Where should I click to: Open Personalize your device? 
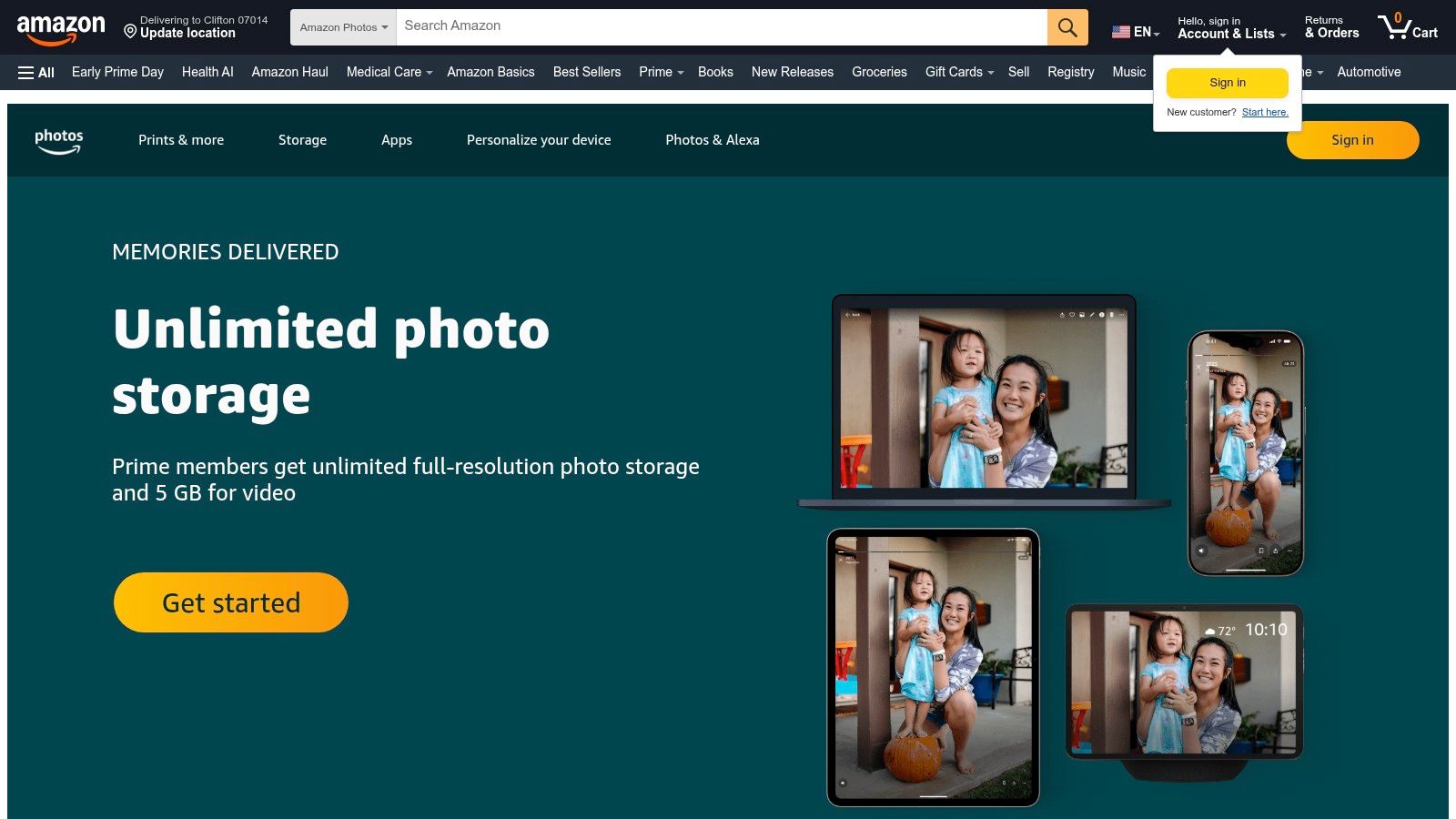[x=539, y=140]
